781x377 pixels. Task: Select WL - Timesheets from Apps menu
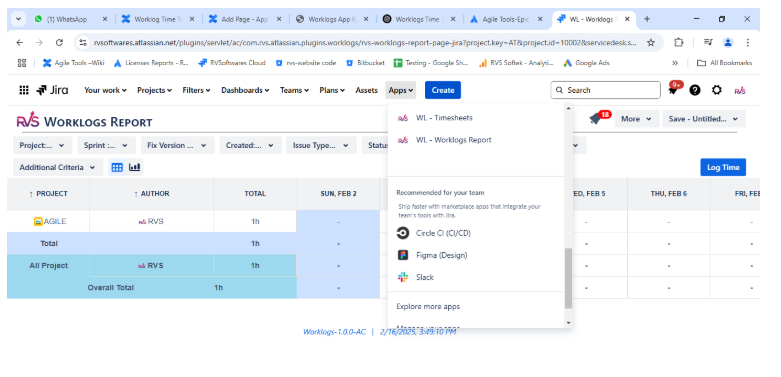tap(476, 118)
